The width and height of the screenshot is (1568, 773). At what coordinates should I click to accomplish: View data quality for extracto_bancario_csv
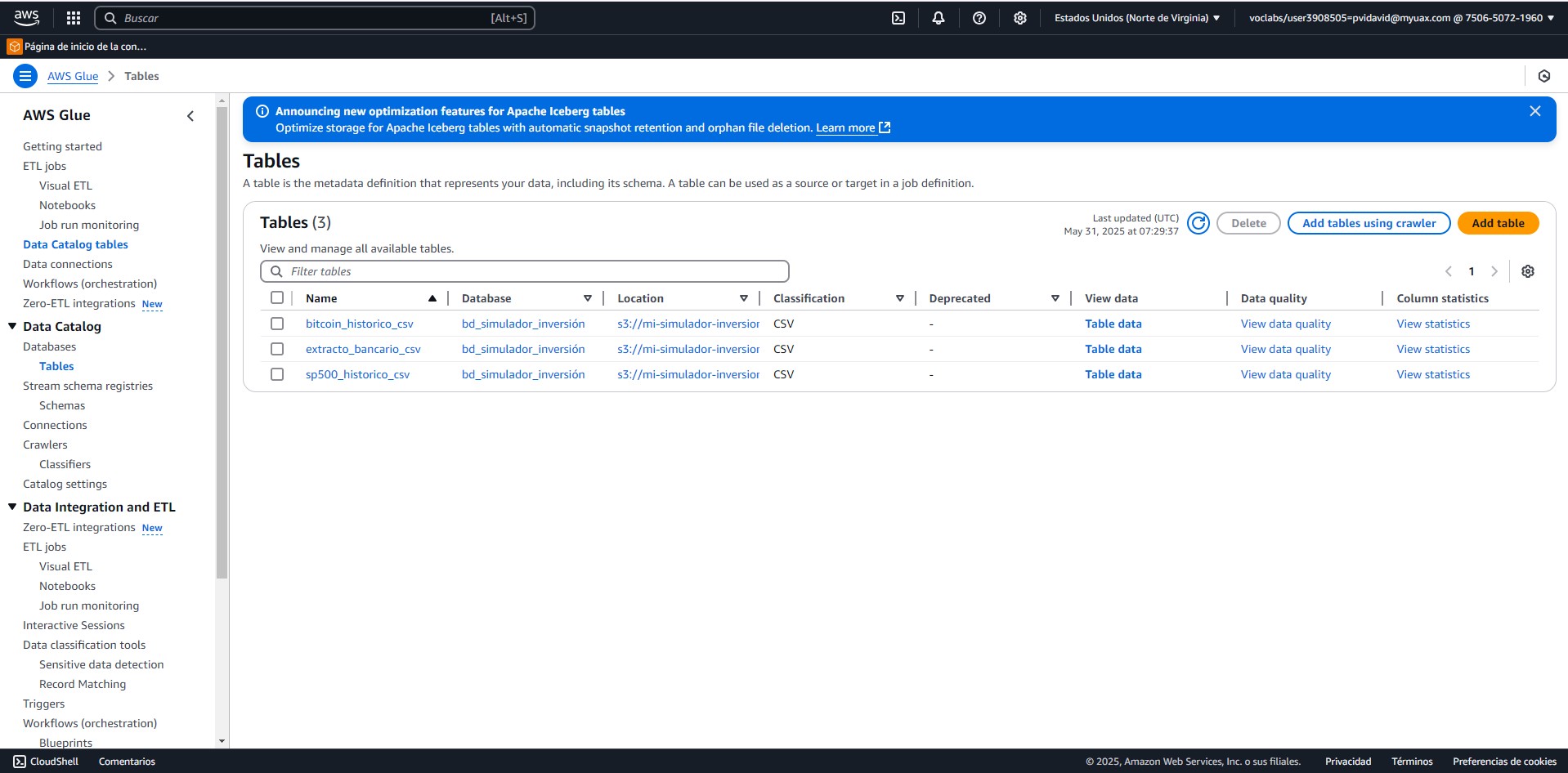pos(1285,349)
